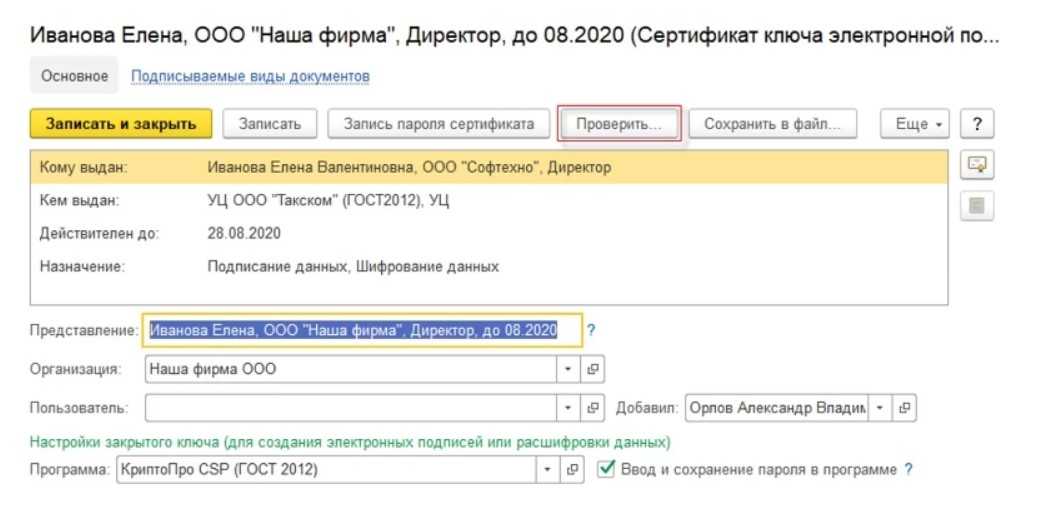Click the Программа field КриптоПро CSP

(x=326, y=470)
